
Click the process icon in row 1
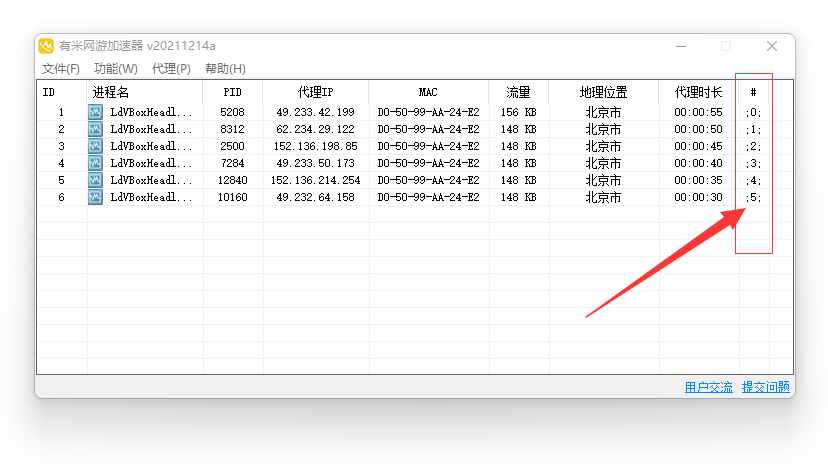point(96,112)
